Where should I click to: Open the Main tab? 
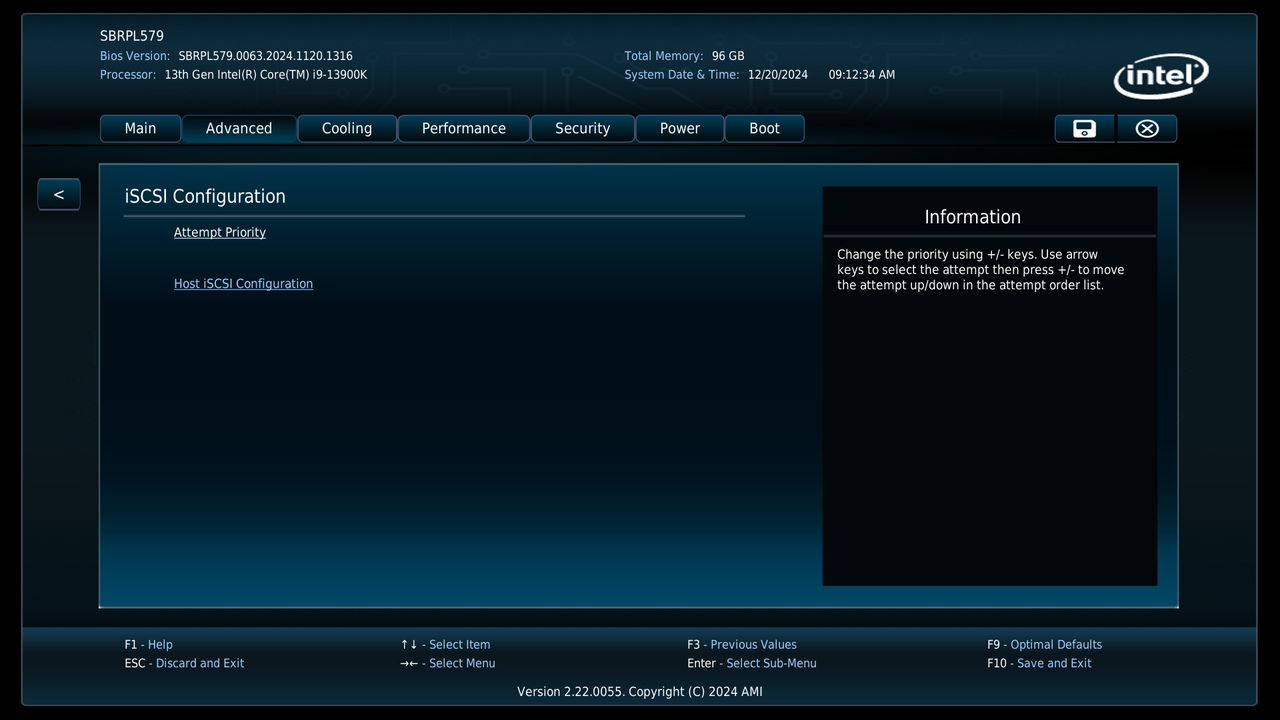point(140,128)
